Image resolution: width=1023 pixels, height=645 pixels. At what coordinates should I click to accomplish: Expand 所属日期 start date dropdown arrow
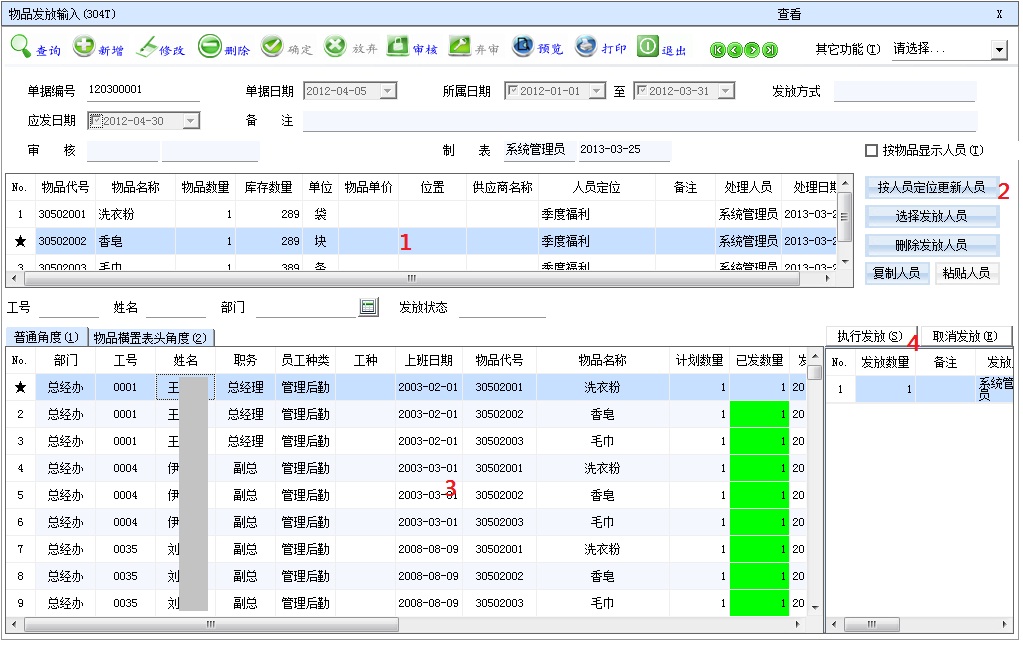tap(597, 91)
